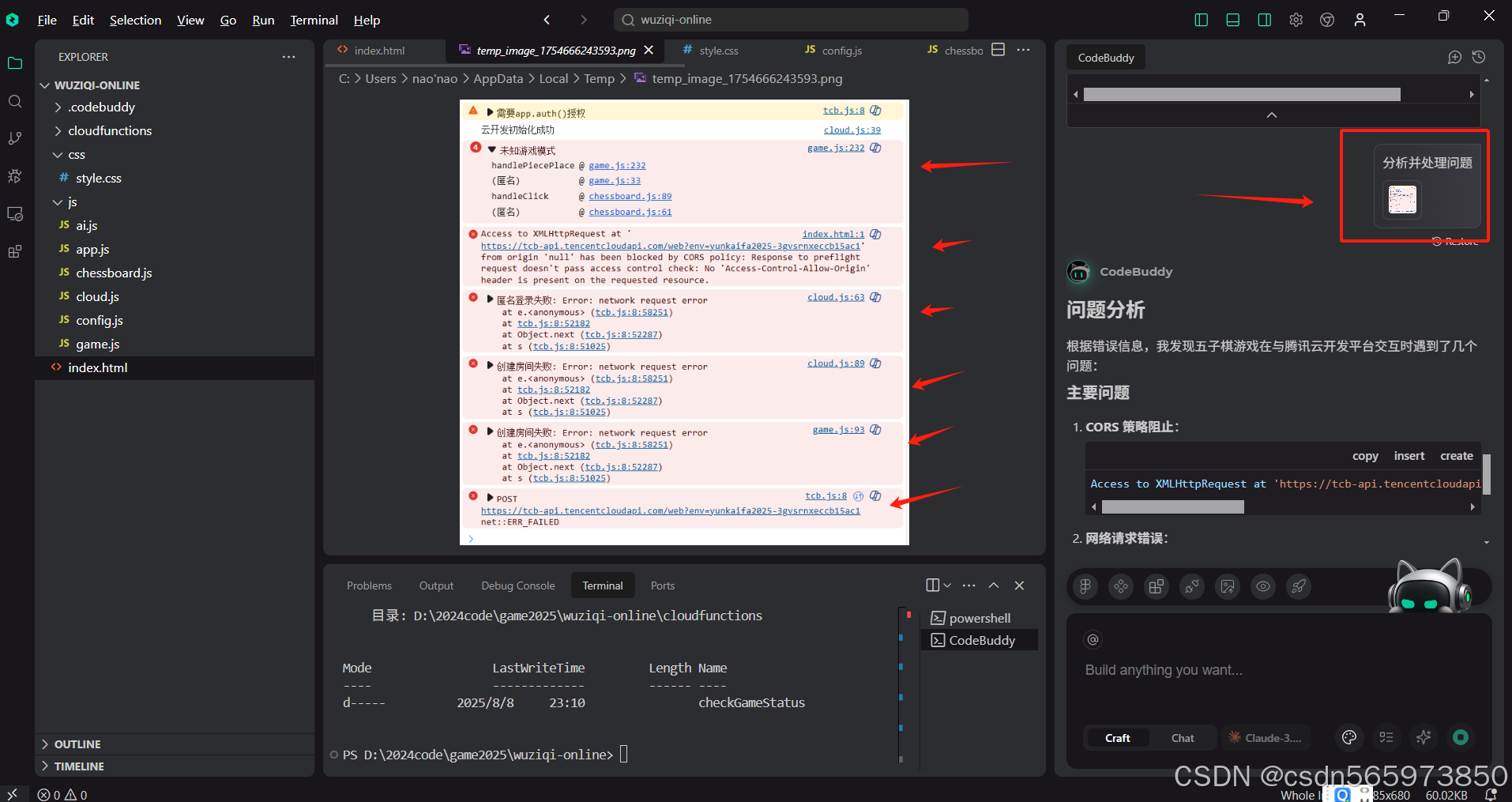Toggle maximize on the Terminal panel chevron

(994, 585)
